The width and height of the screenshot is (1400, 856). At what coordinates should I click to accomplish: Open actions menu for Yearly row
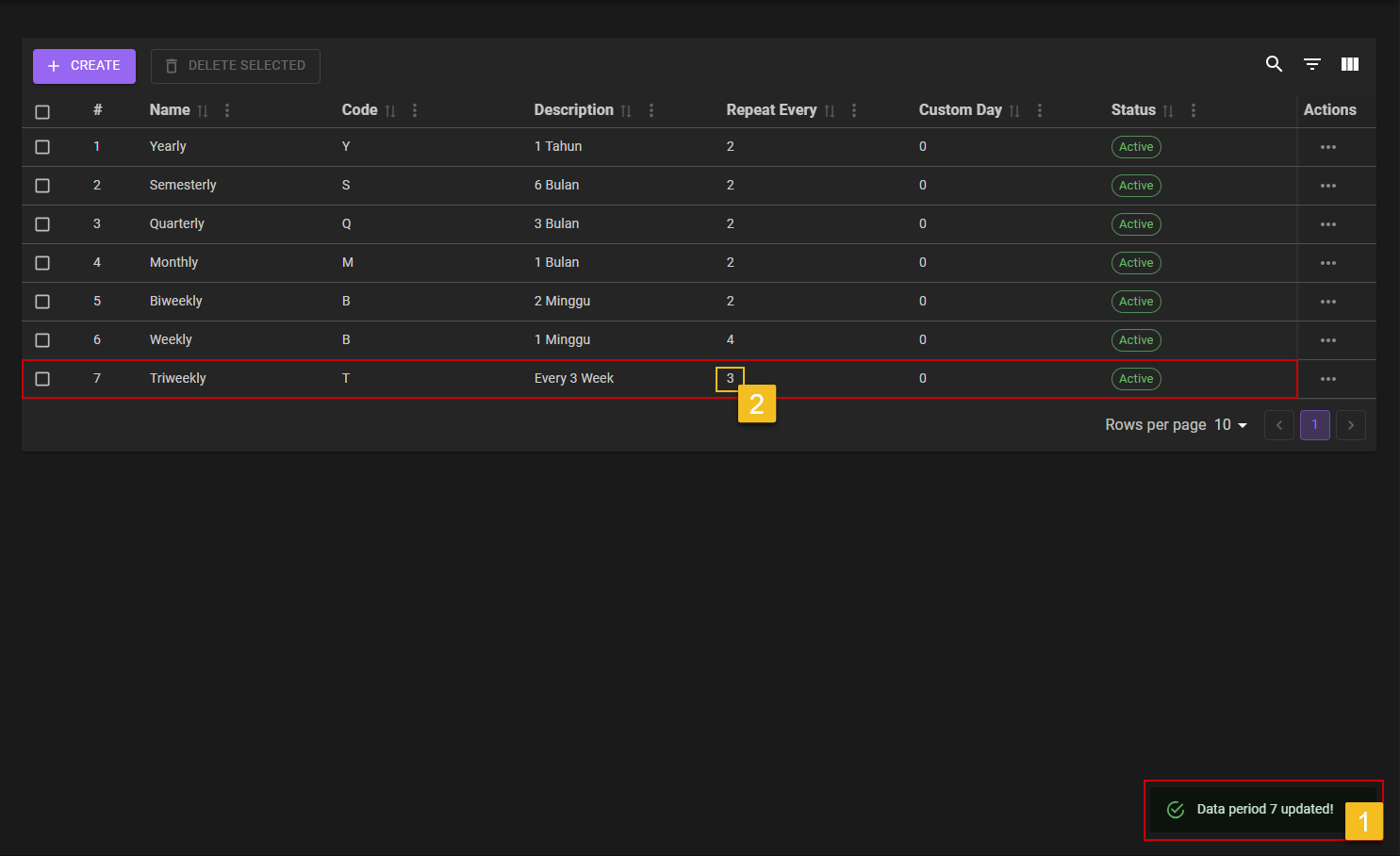tap(1327, 147)
